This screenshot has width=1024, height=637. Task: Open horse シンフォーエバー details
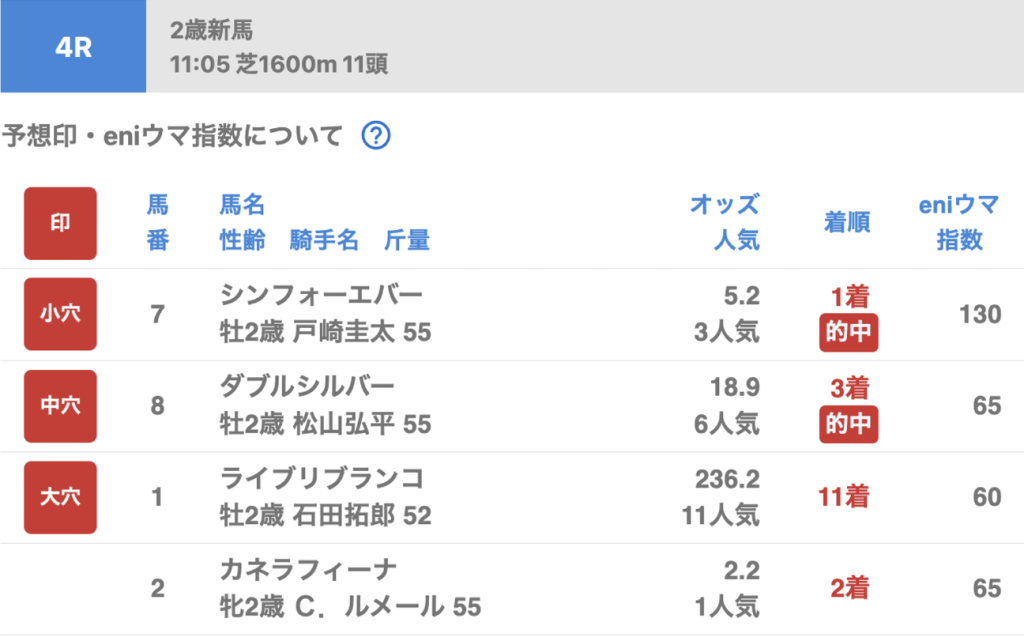pos(321,295)
